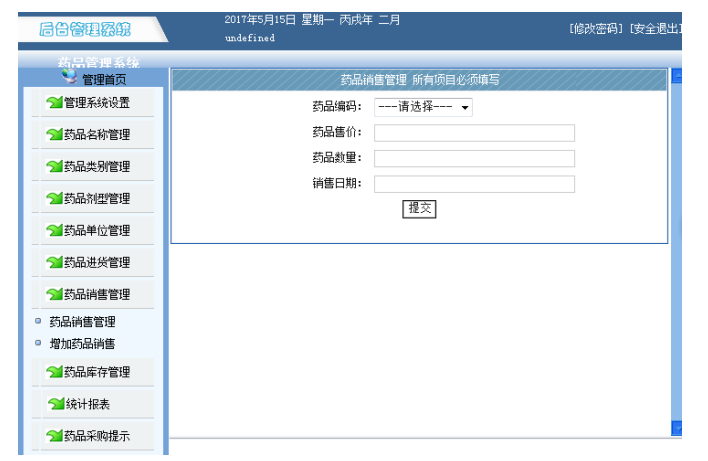Submit the form with 提交 button
The width and height of the screenshot is (708, 461).
[419, 209]
